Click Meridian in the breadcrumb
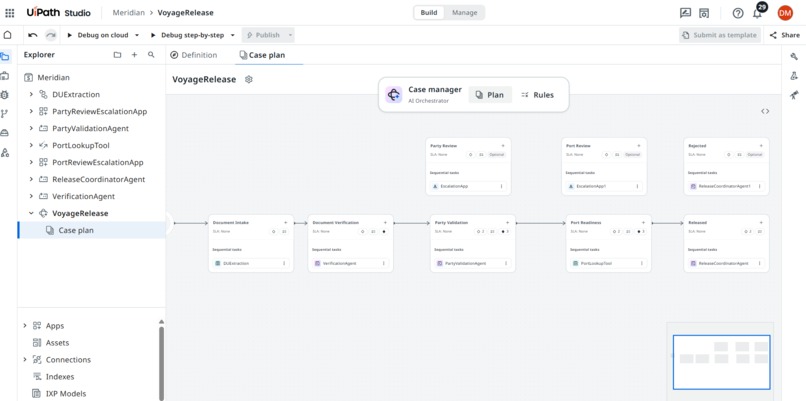The width and height of the screenshot is (806, 401). tap(129, 13)
